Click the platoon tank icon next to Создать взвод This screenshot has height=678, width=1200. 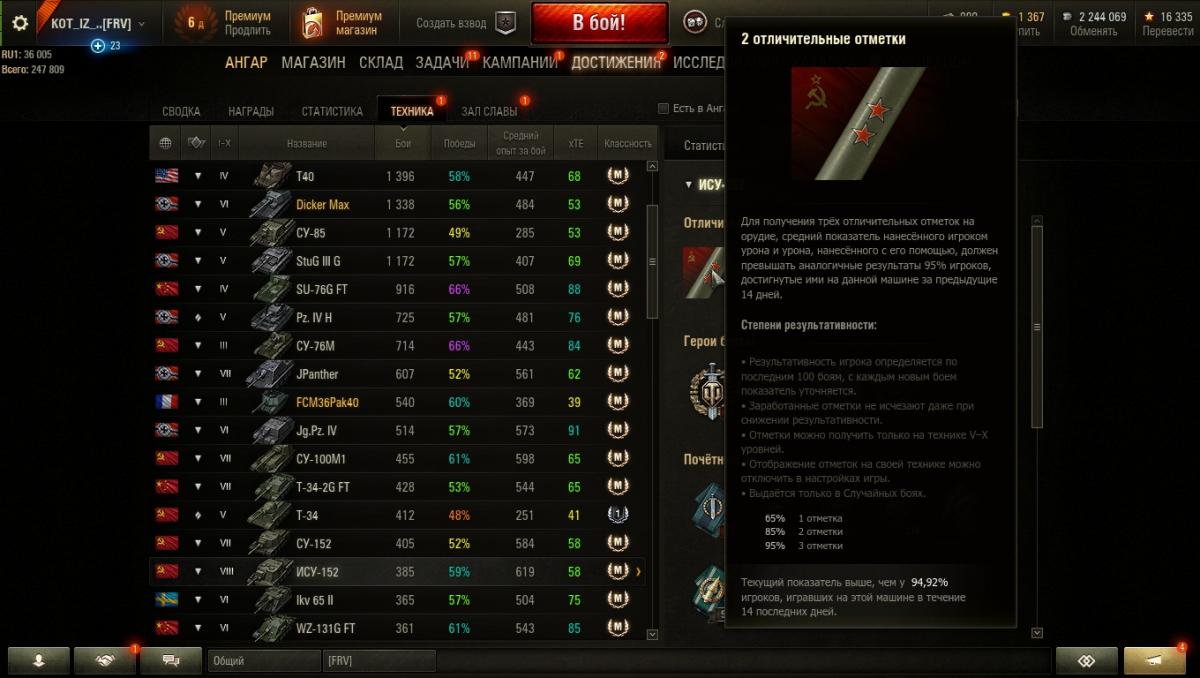[507, 23]
